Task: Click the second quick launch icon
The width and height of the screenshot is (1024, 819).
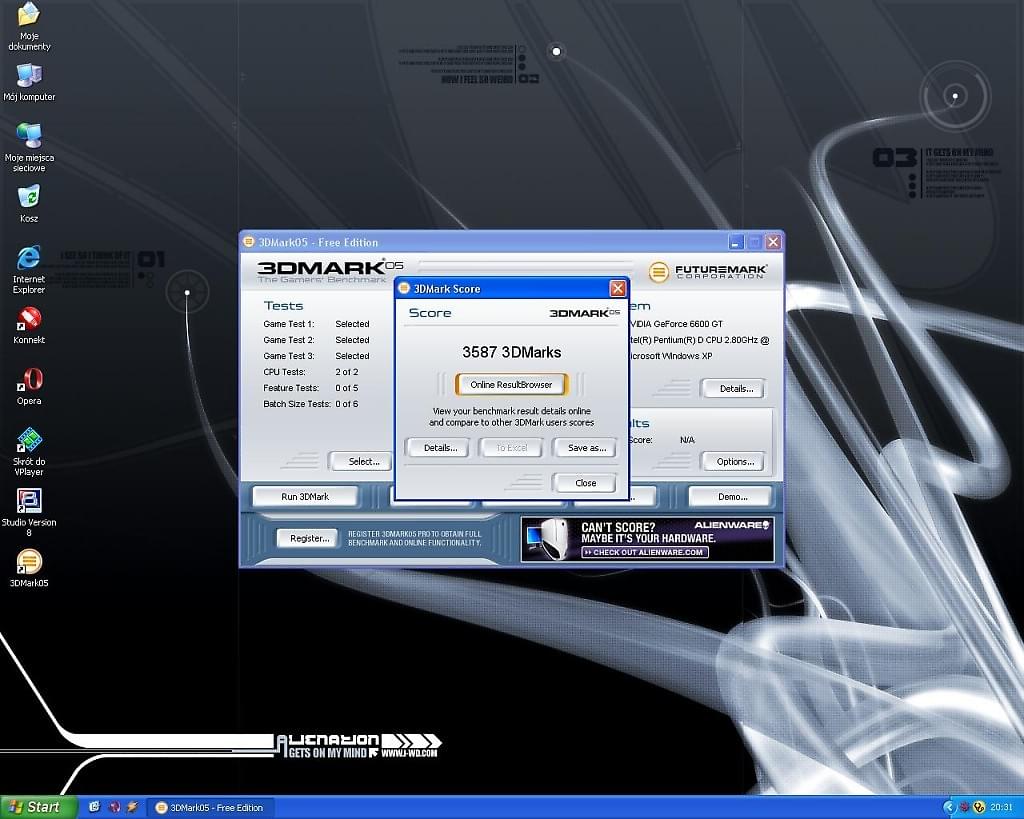Action: [x=114, y=807]
